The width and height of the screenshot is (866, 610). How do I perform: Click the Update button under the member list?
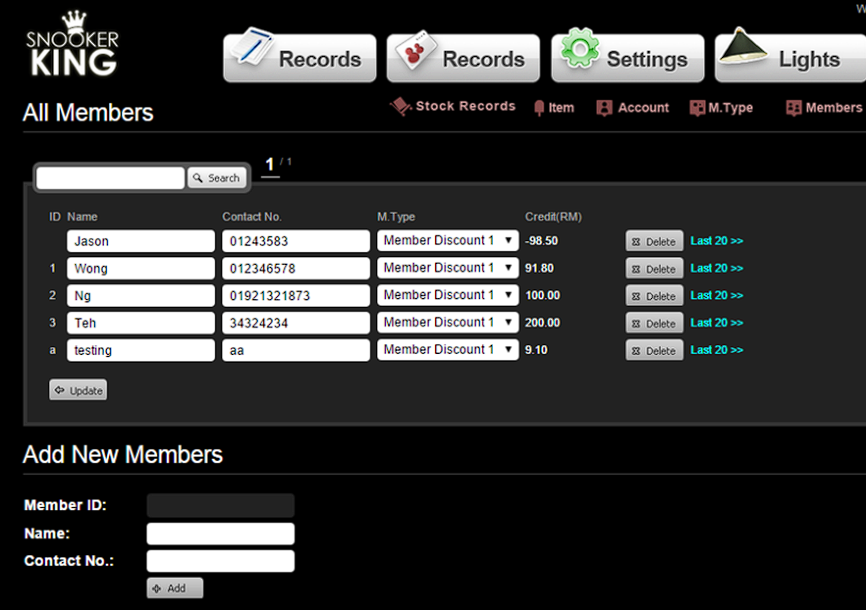[78, 390]
